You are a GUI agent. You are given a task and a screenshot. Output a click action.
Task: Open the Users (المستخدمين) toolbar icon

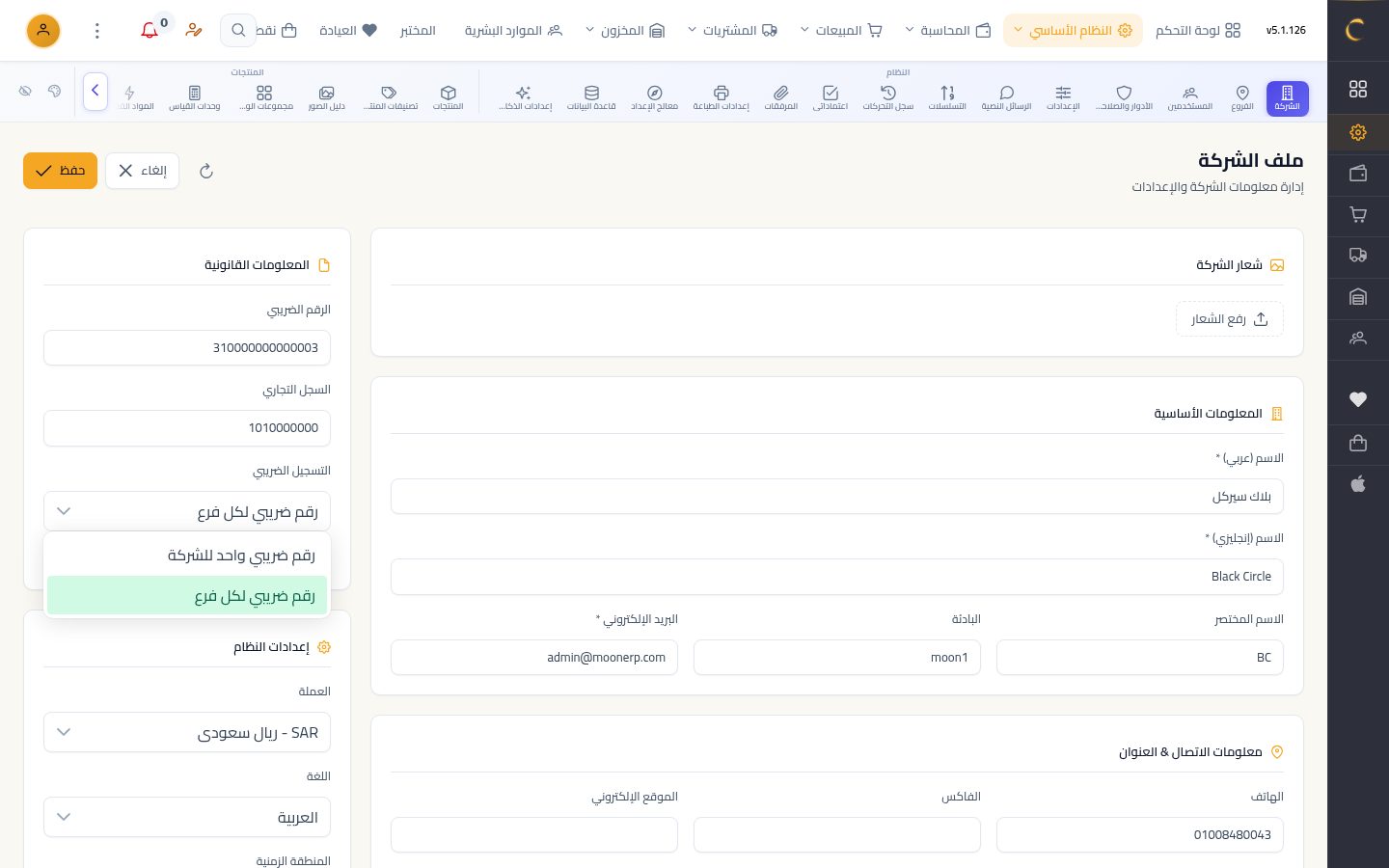pyautogui.click(x=1190, y=97)
